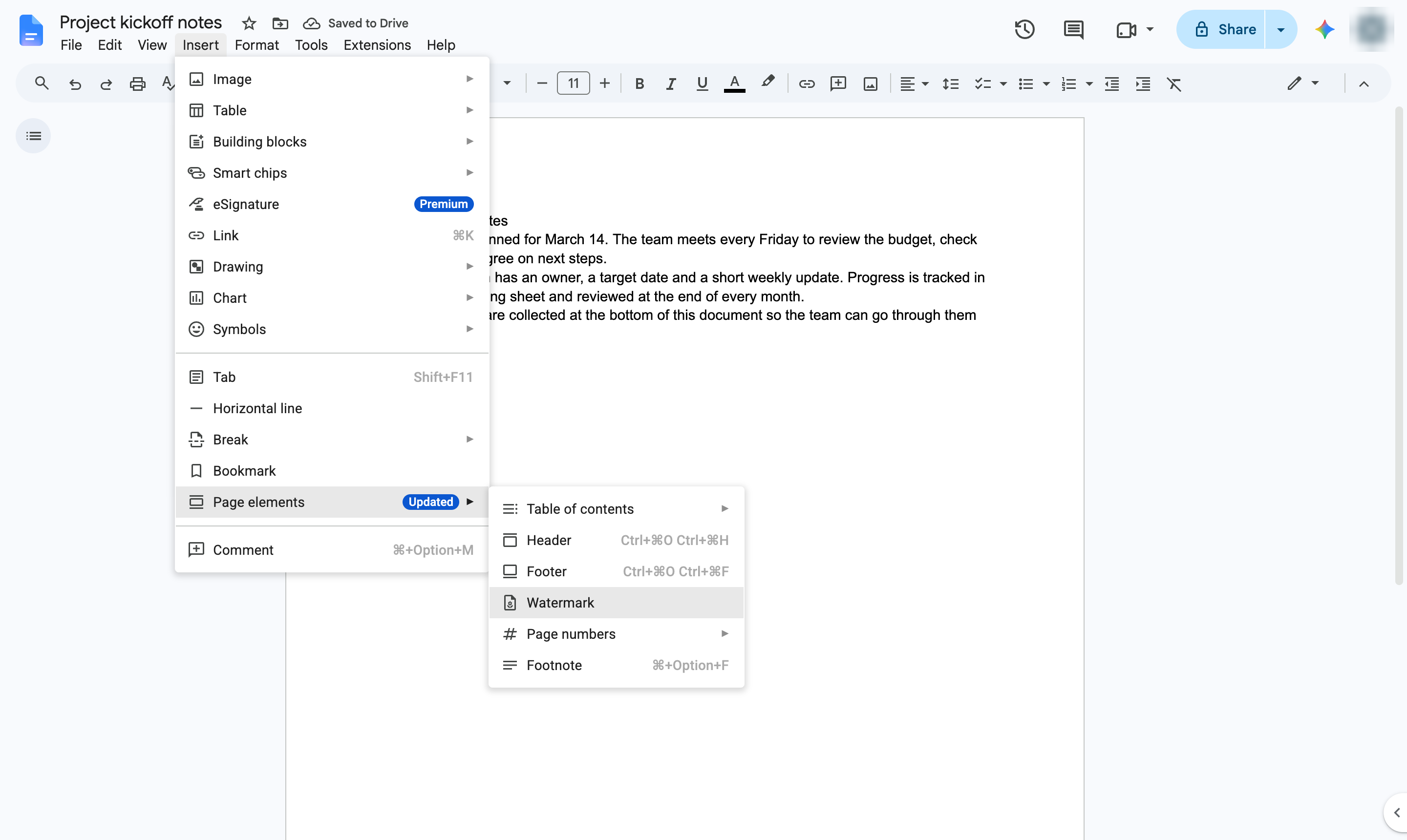Click the toolbar insert image icon
This screenshot has width=1407, height=840.
[x=870, y=84]
